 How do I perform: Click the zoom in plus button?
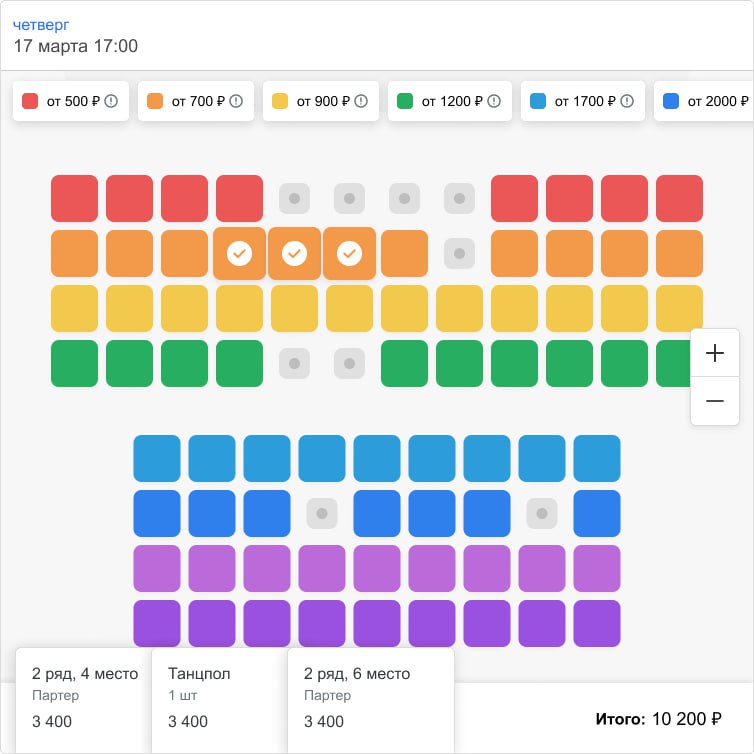tap(715, 354)
